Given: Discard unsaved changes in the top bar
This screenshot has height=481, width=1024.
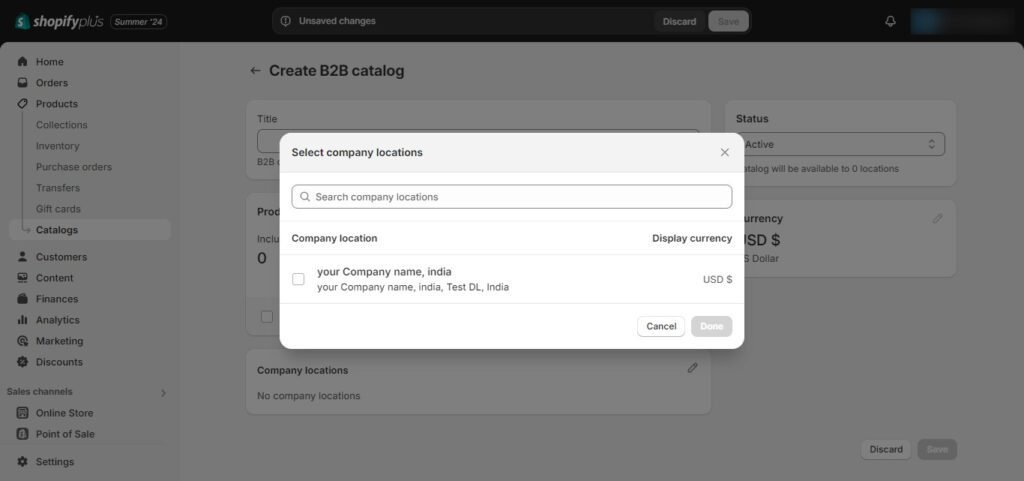Looking at the screenshot, I should click(679, 22).
